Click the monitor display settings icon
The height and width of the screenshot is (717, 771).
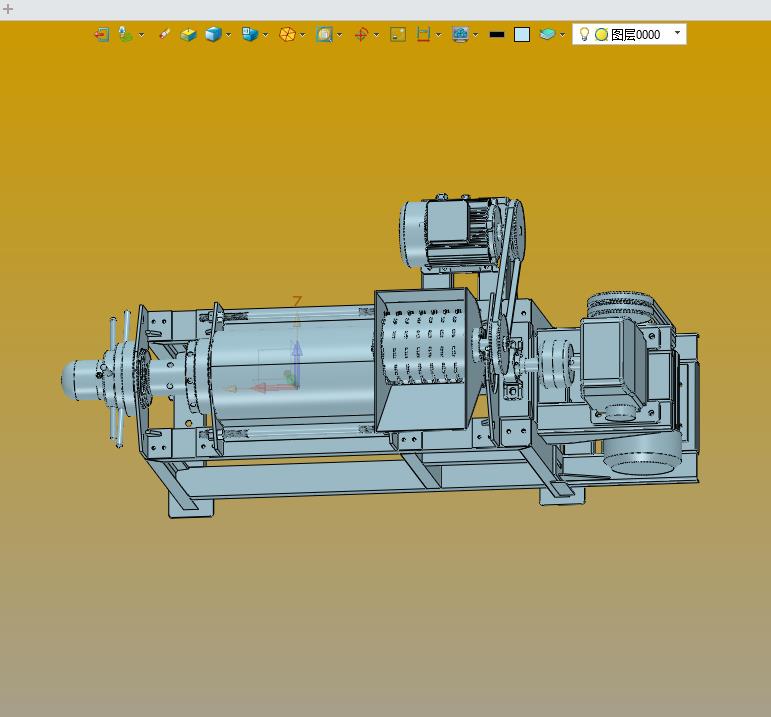tap(460, 34)
